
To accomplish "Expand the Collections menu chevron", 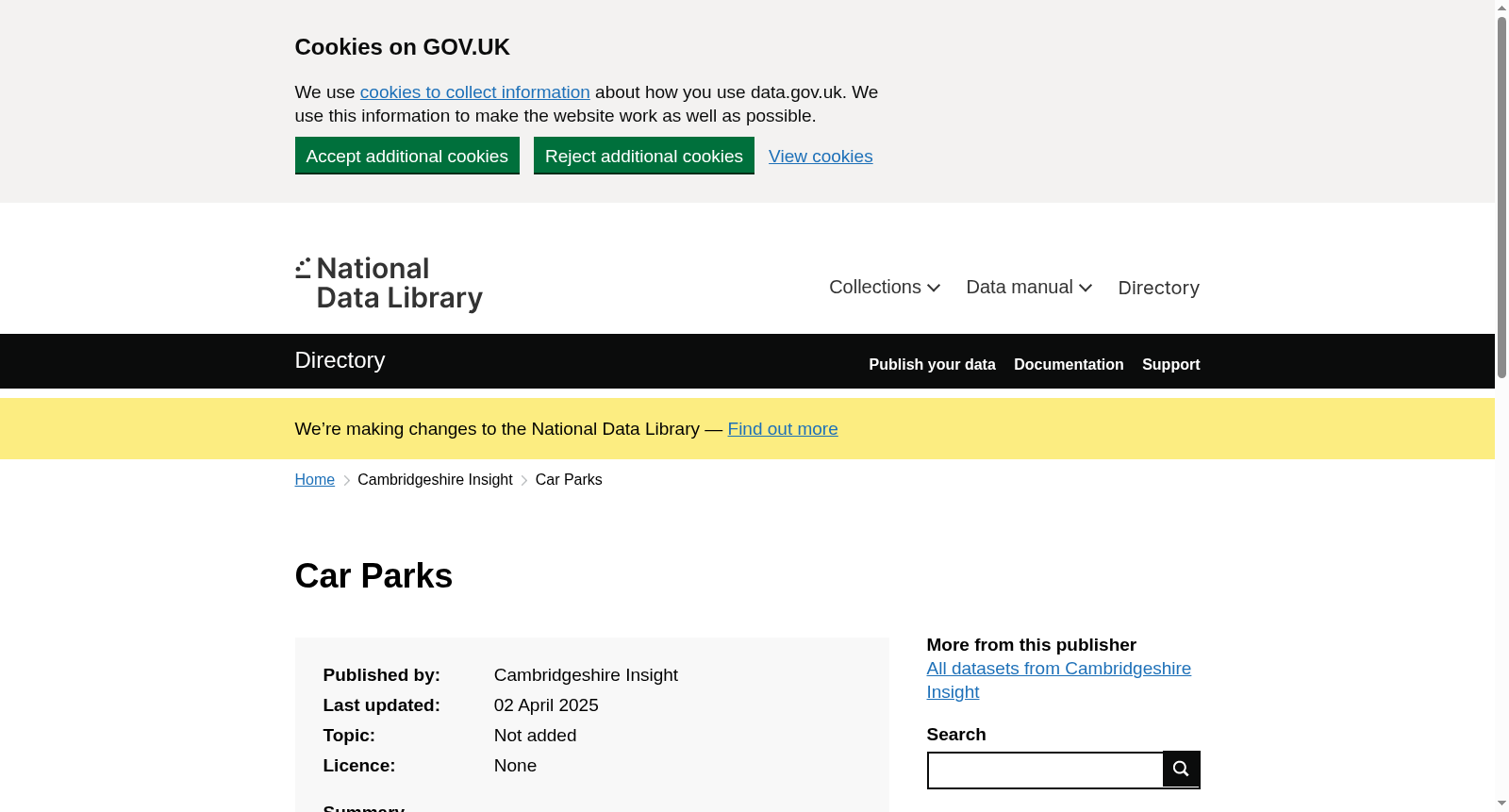I will click(x=934, y=288).
